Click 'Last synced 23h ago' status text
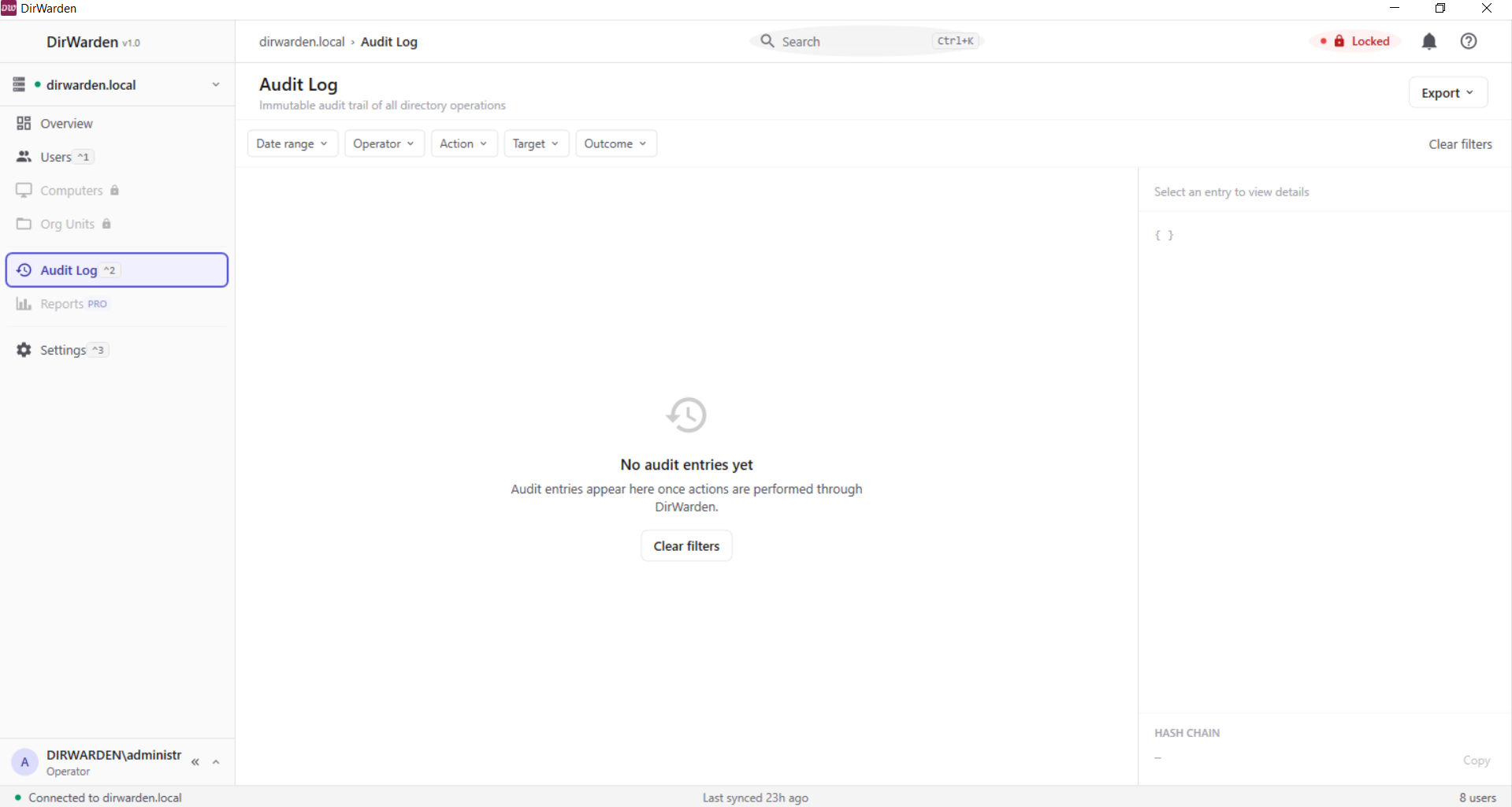The image size is (1512, 807). (x=755, y=798)
